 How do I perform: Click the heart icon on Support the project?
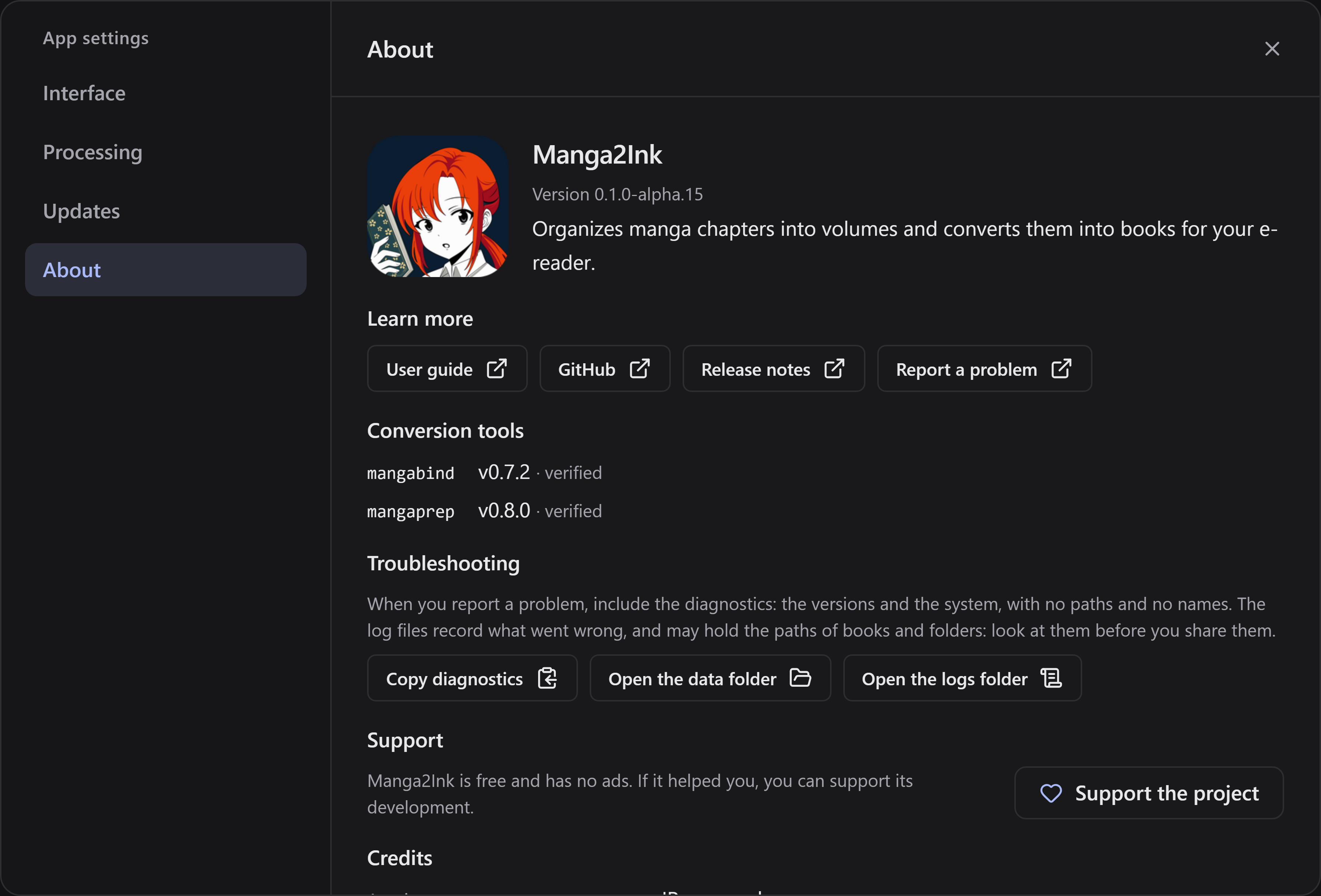pyautogui.click(x=1051, y=793)
